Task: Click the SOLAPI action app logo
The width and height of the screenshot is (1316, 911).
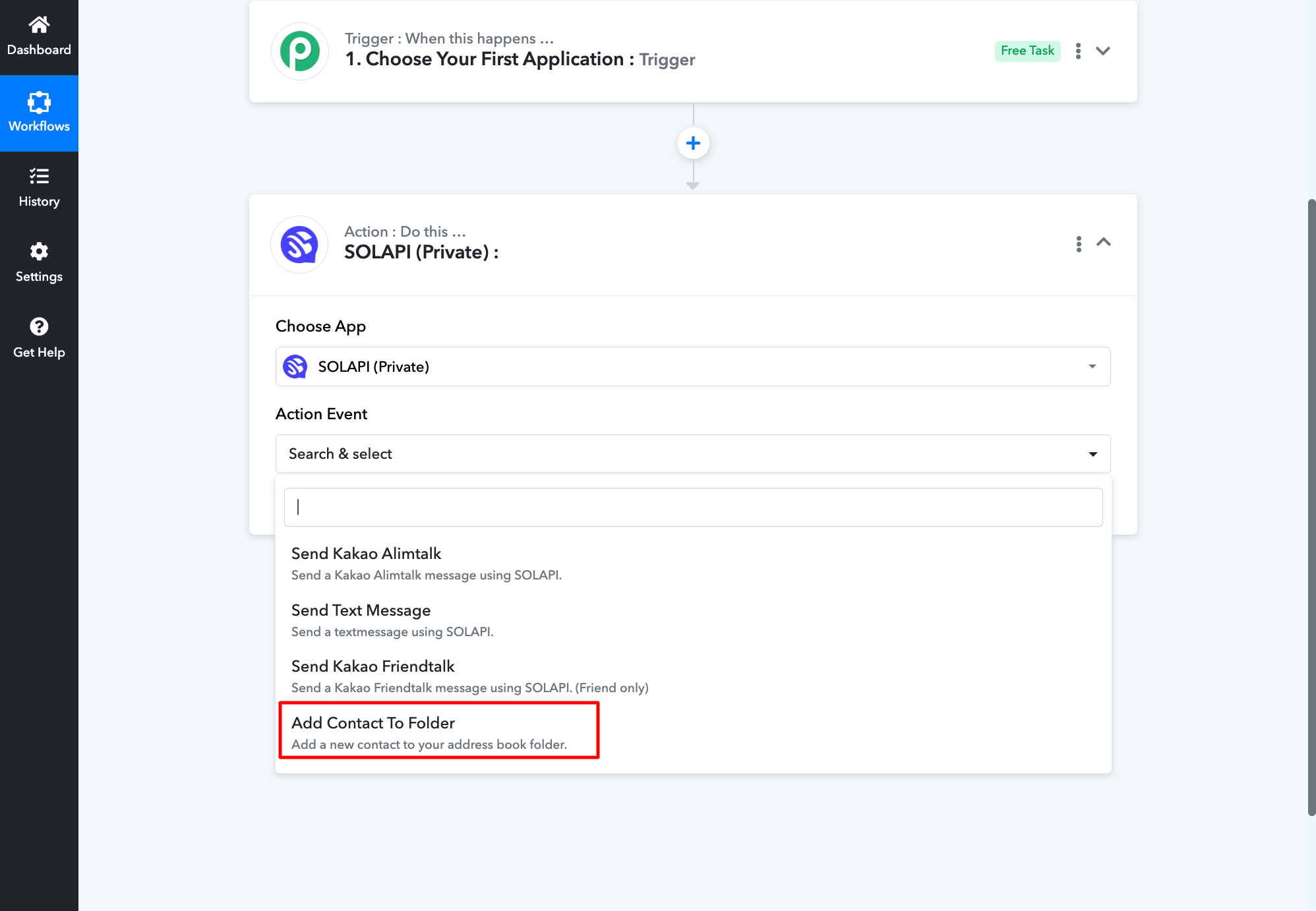Action: (300, 245)
